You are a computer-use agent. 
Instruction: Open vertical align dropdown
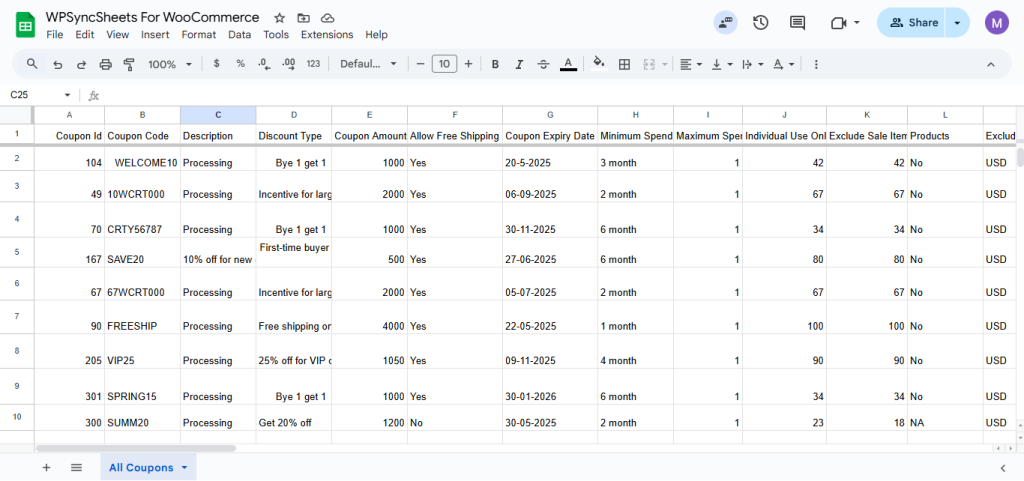pos(722,64)
